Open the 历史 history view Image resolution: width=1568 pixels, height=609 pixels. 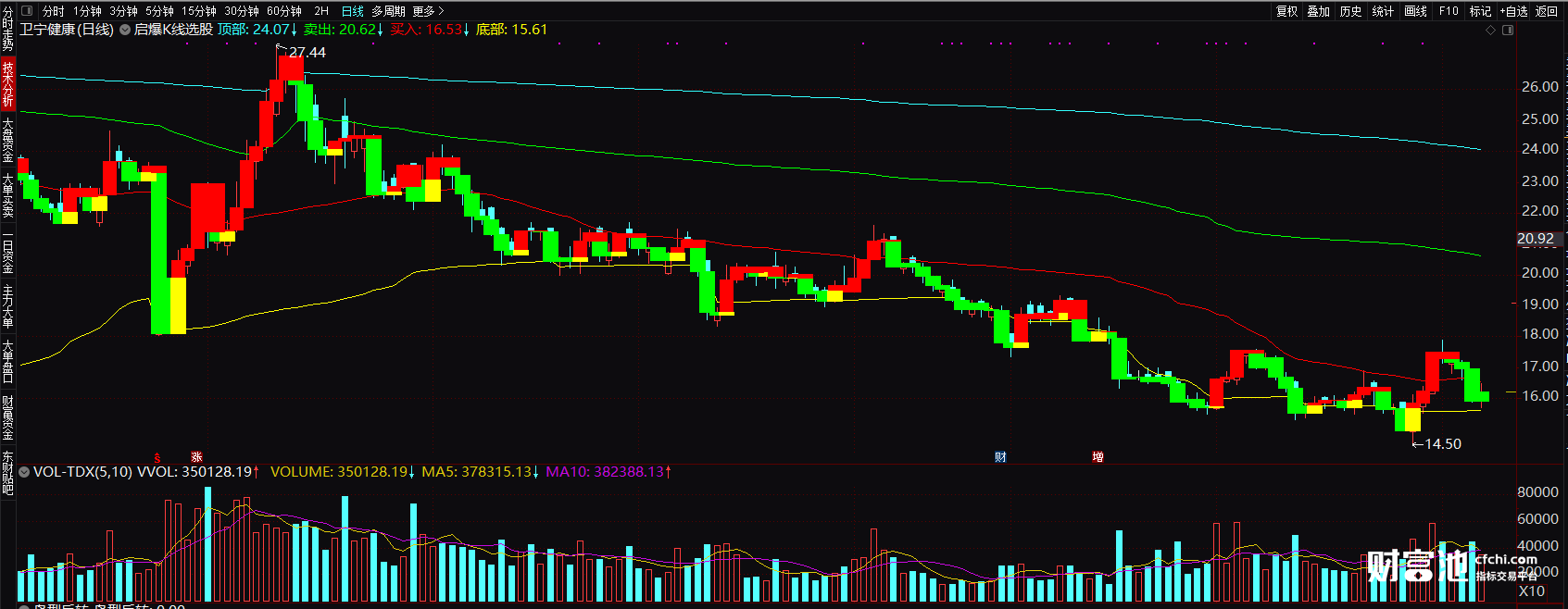(1351, 11)
